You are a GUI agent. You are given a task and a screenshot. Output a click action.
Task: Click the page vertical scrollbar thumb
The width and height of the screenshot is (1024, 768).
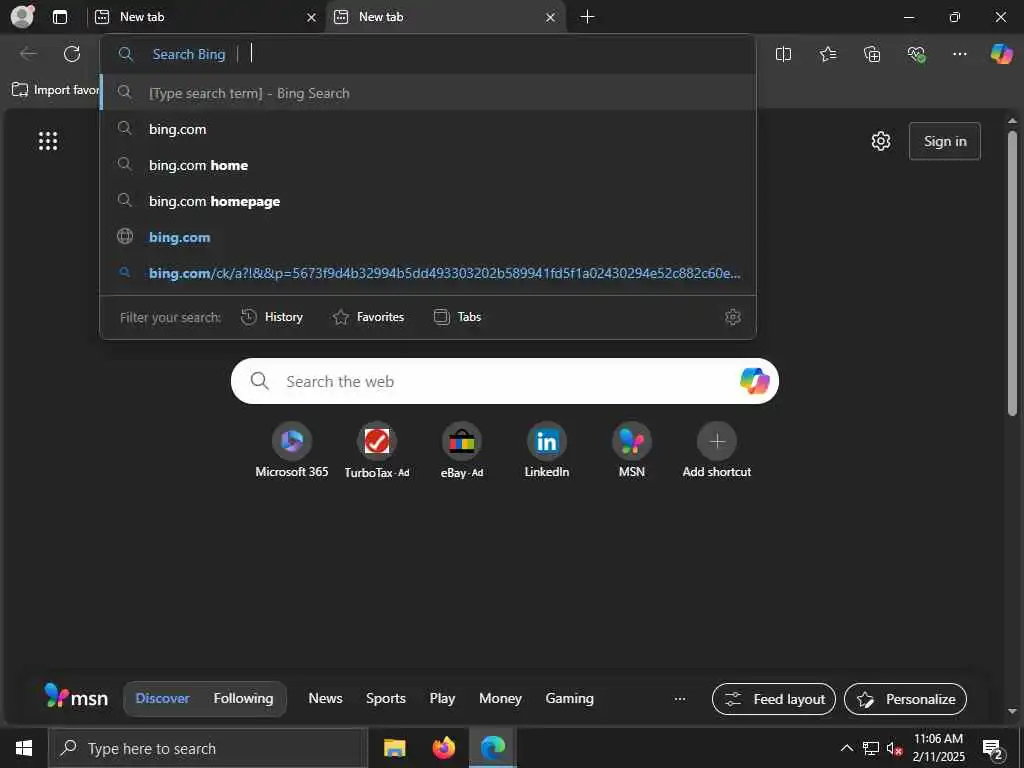coord(1012,273)
